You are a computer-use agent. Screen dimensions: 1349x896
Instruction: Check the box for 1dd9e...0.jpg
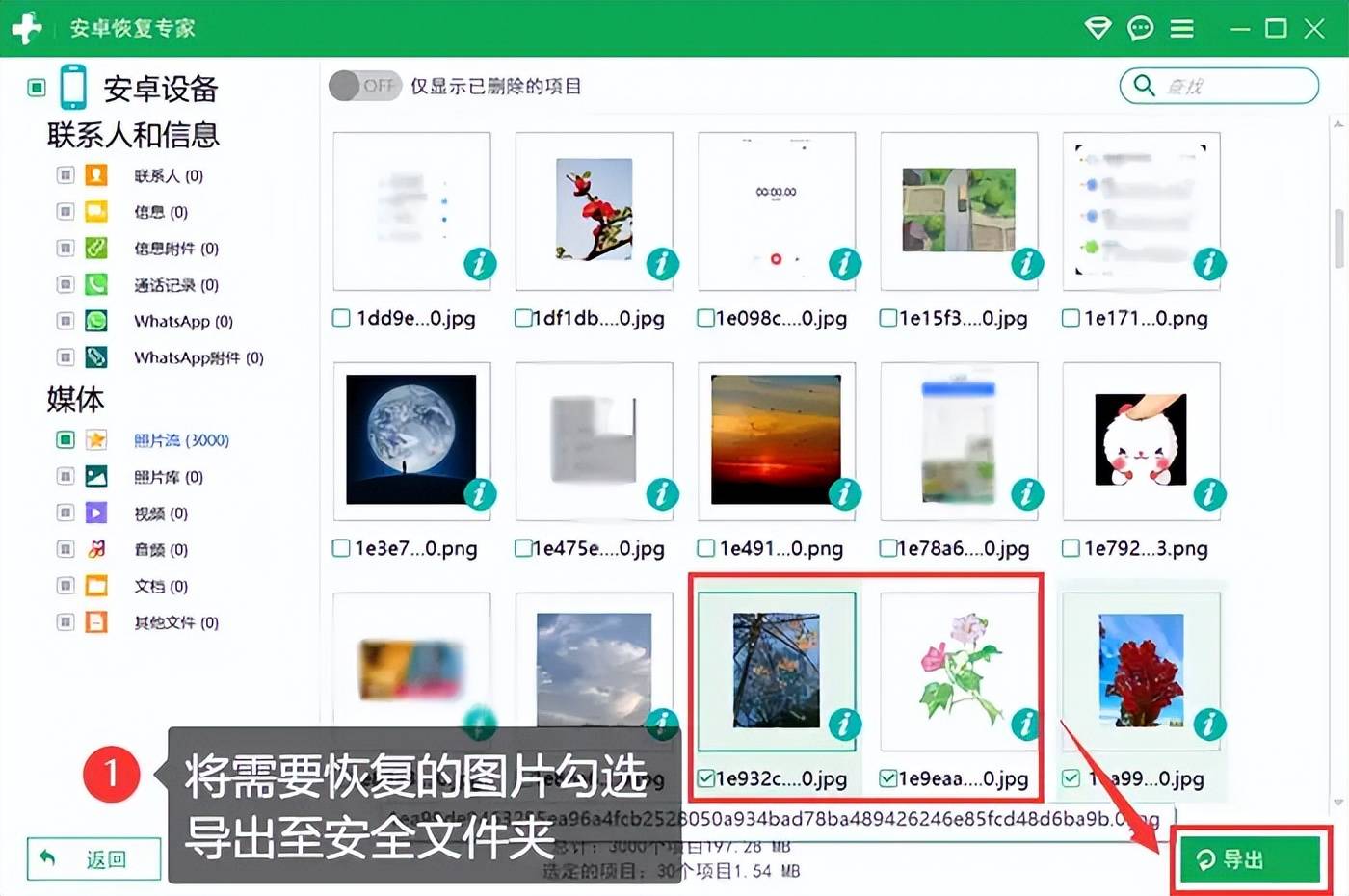(x=341, y=318)
